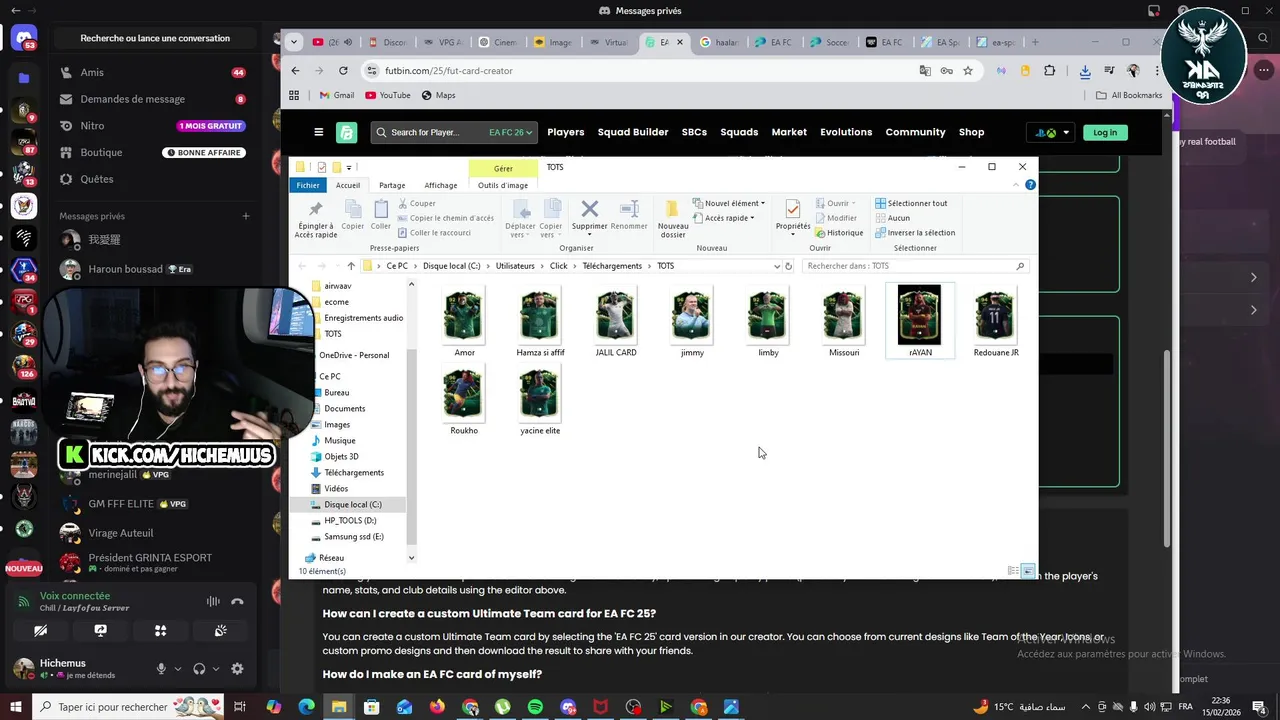Open Amis in Discord sidebar

pyautogui.click(x=153, y=72)
